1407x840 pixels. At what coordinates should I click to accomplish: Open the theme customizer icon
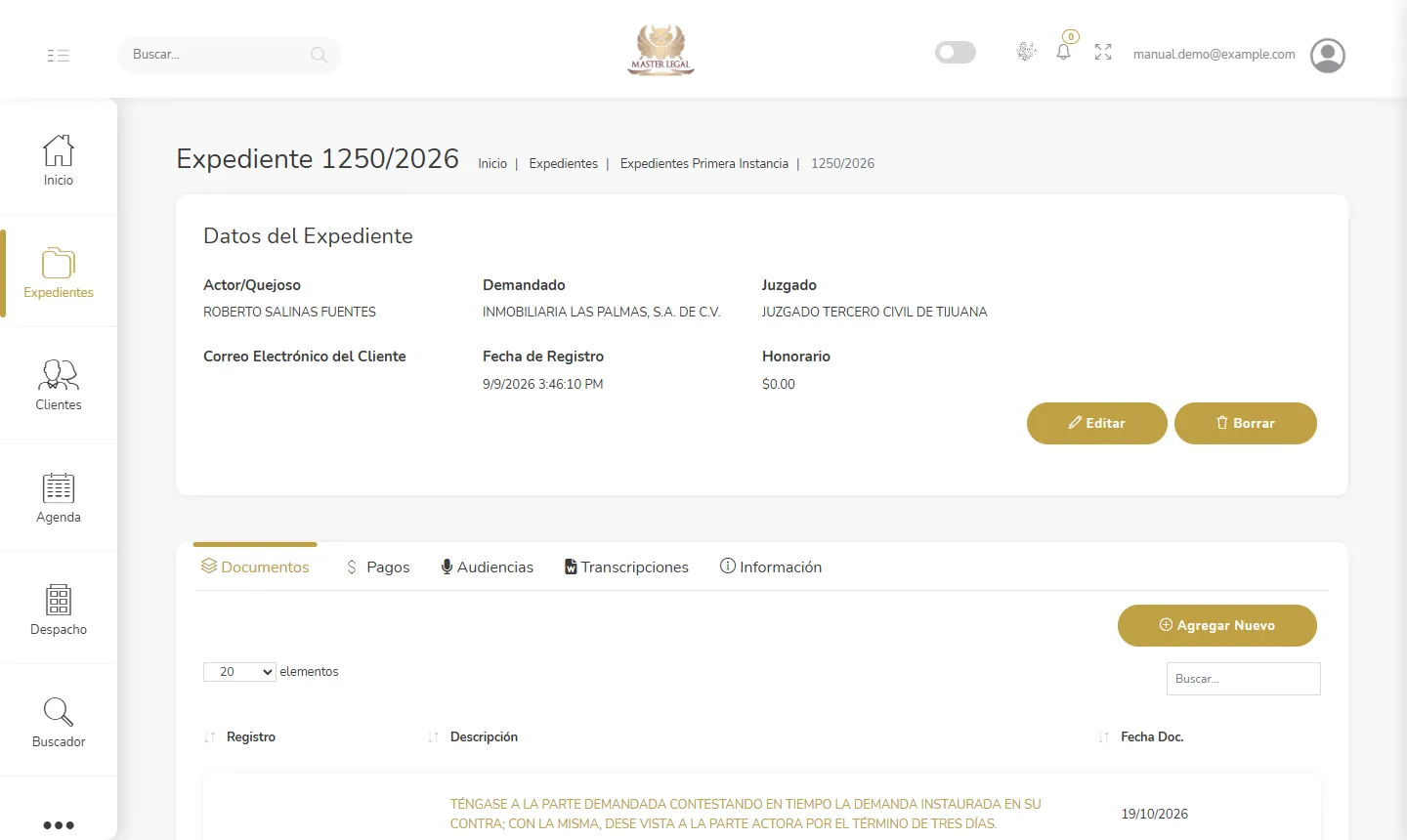pos(1026,52)
